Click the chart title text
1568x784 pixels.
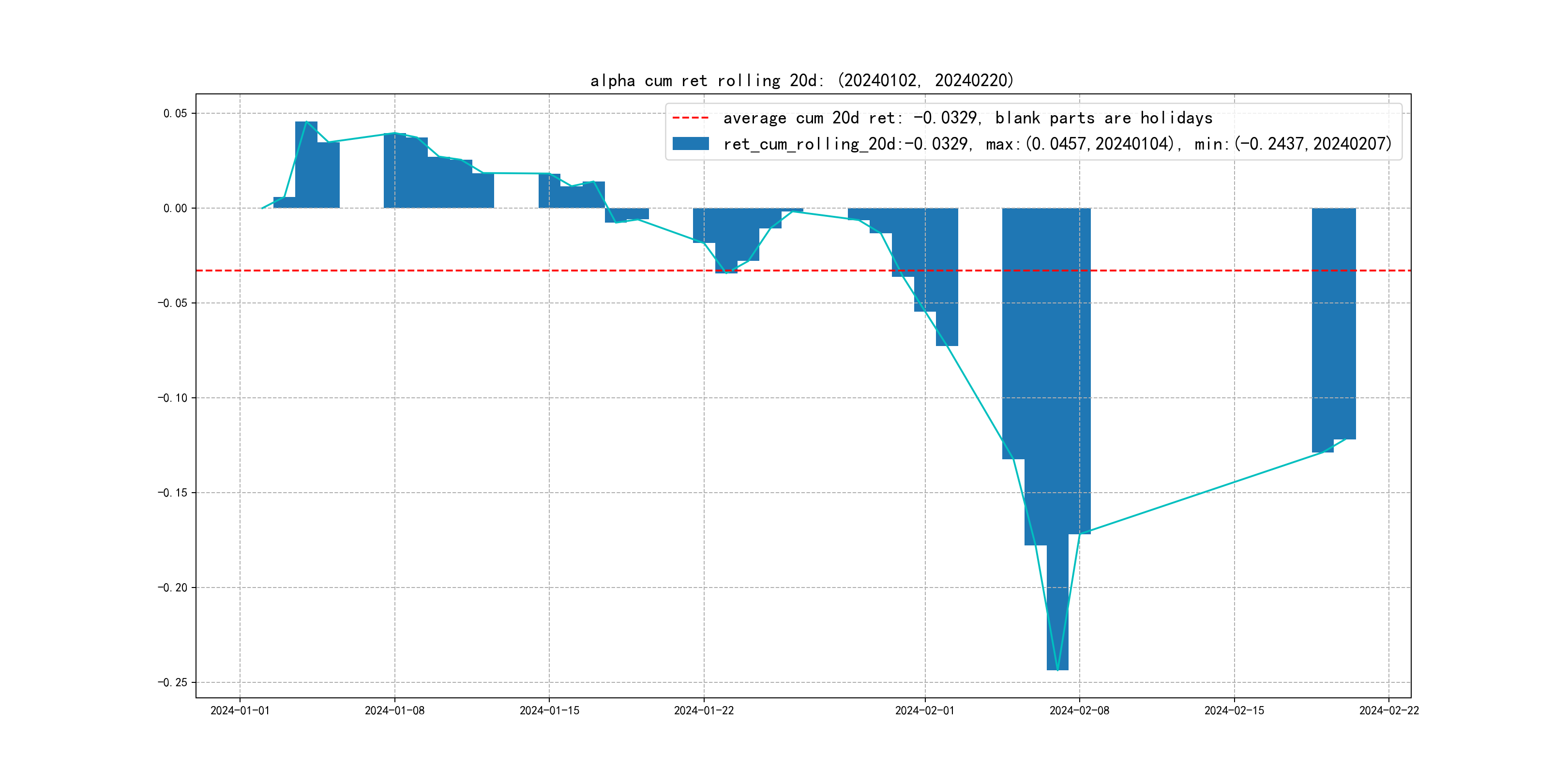(802, 80)
